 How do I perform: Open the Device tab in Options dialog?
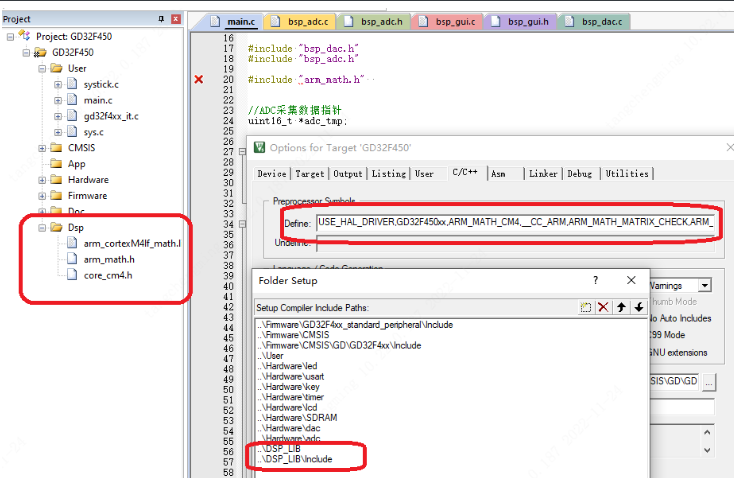(272, 174)
